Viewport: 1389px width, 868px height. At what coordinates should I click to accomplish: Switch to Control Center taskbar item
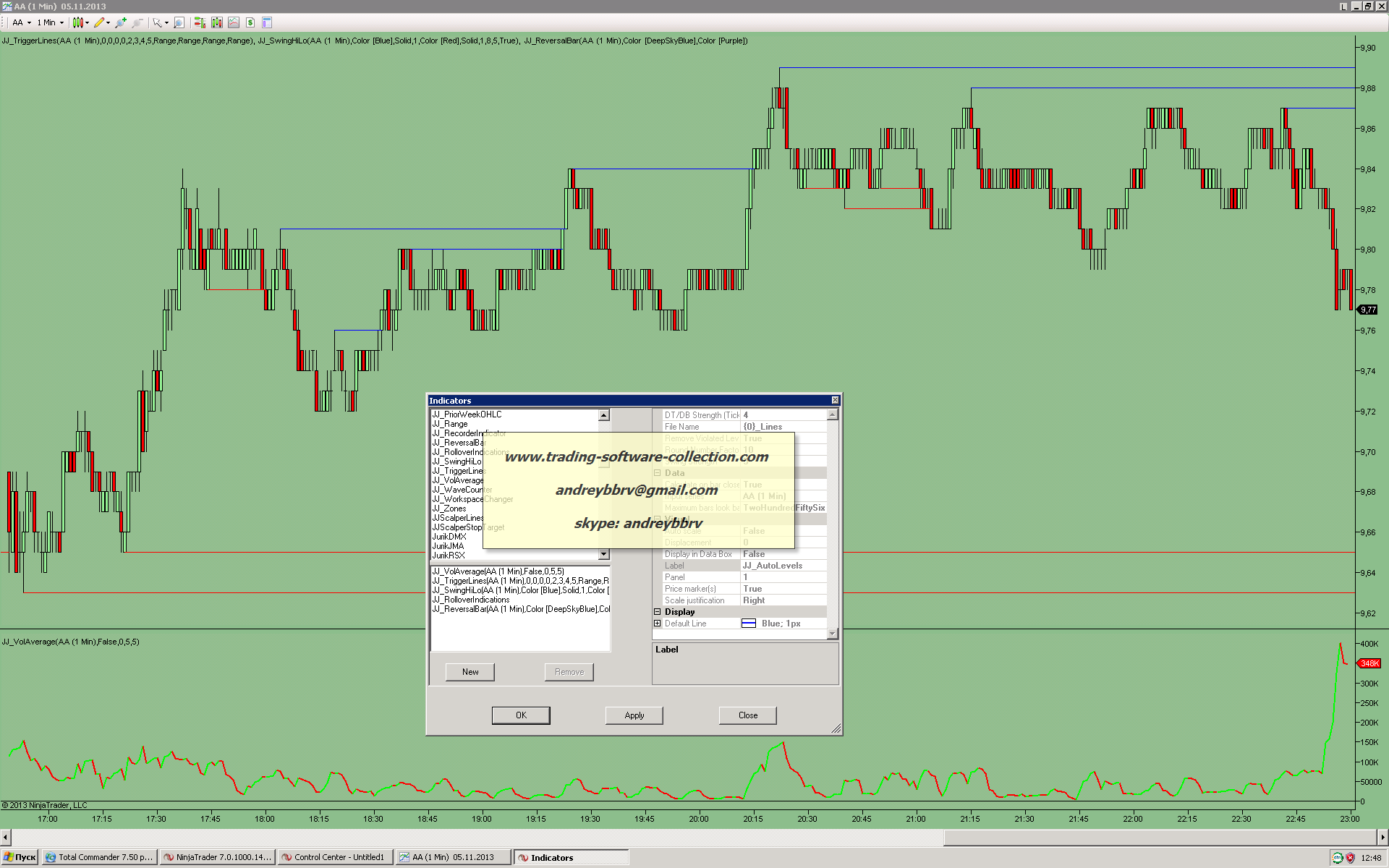tap(336, 857)
